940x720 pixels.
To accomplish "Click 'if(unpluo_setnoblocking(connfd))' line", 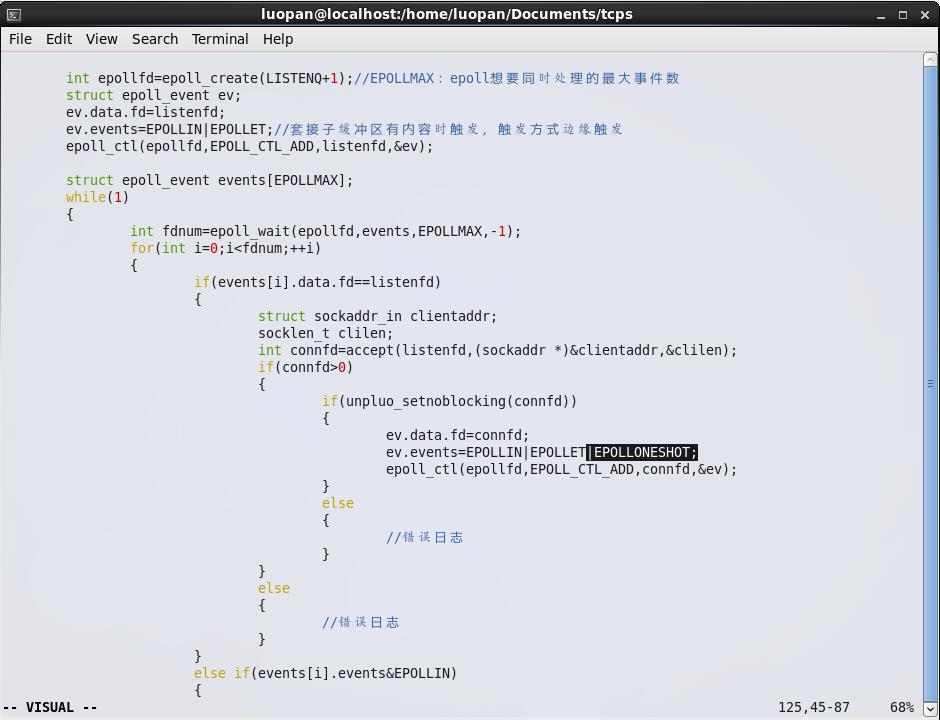I will [x=450, y=401].
